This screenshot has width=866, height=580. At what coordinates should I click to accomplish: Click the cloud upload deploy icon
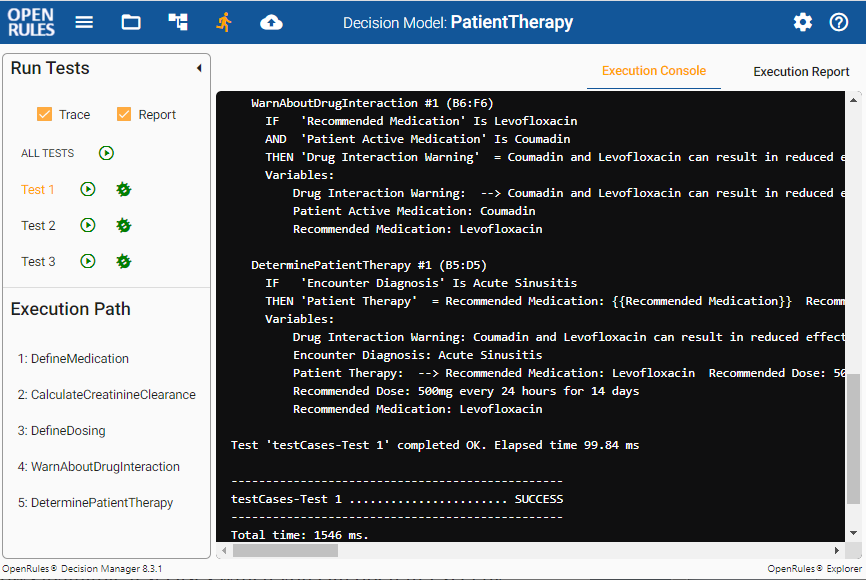271,22
